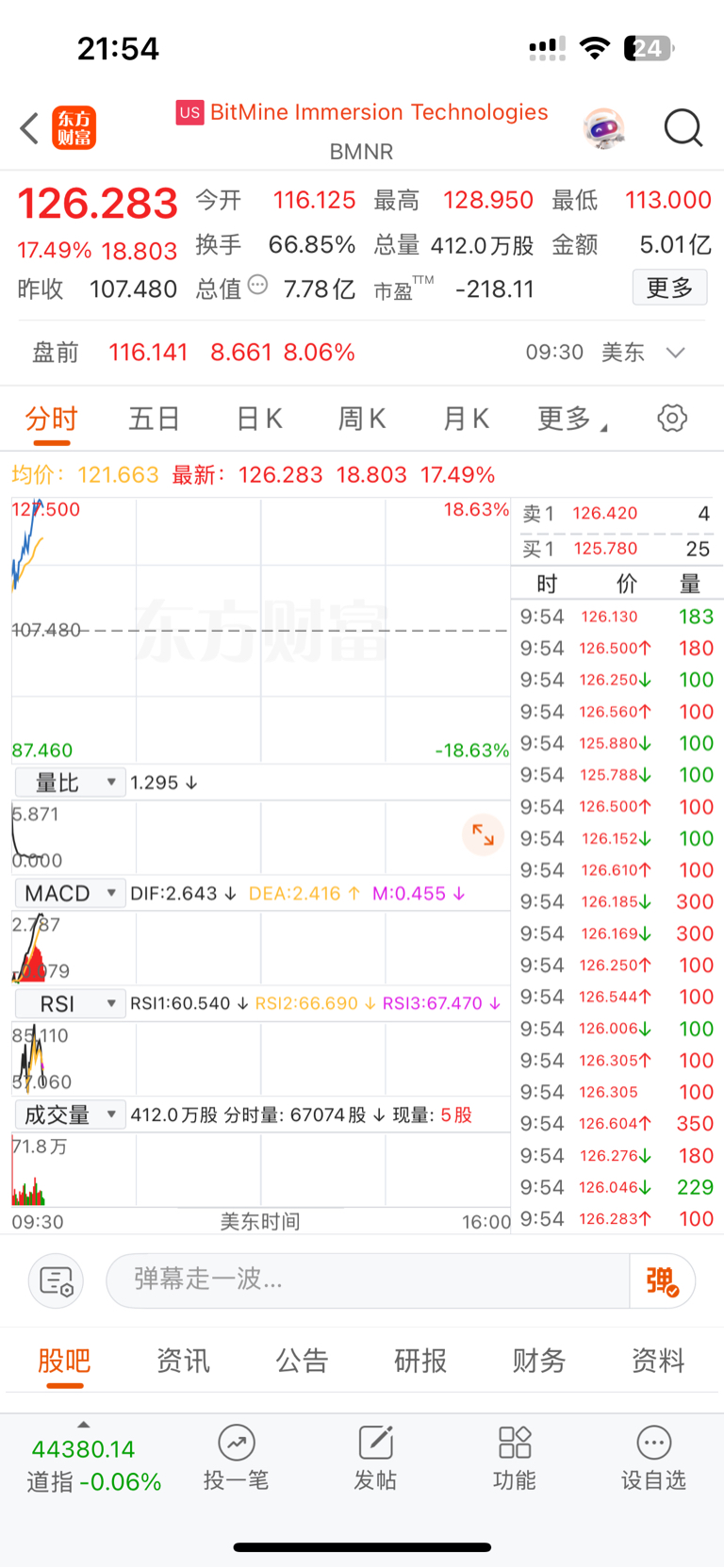Image resolution: width=724 pixels, height=1568 pixels.
Task: Tap the 换手 66.85% value
Action: tap(312, 245)
